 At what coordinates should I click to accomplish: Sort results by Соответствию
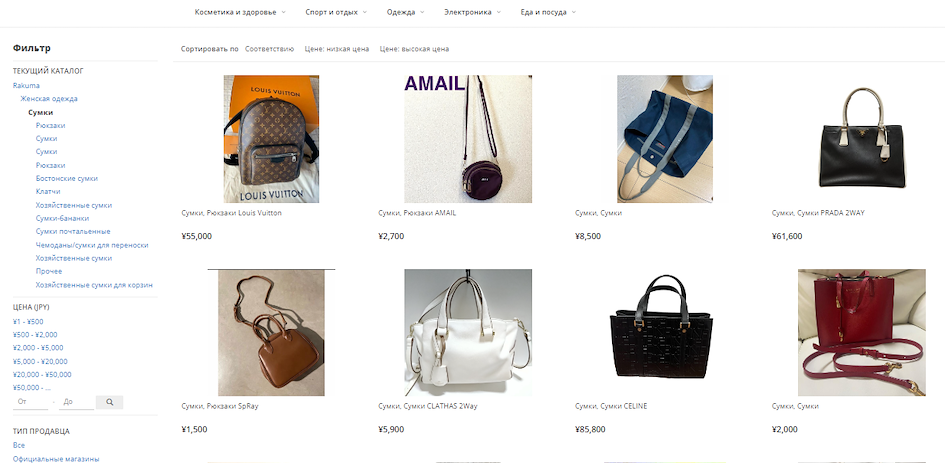pyautogui.click(x=269, y=49)
